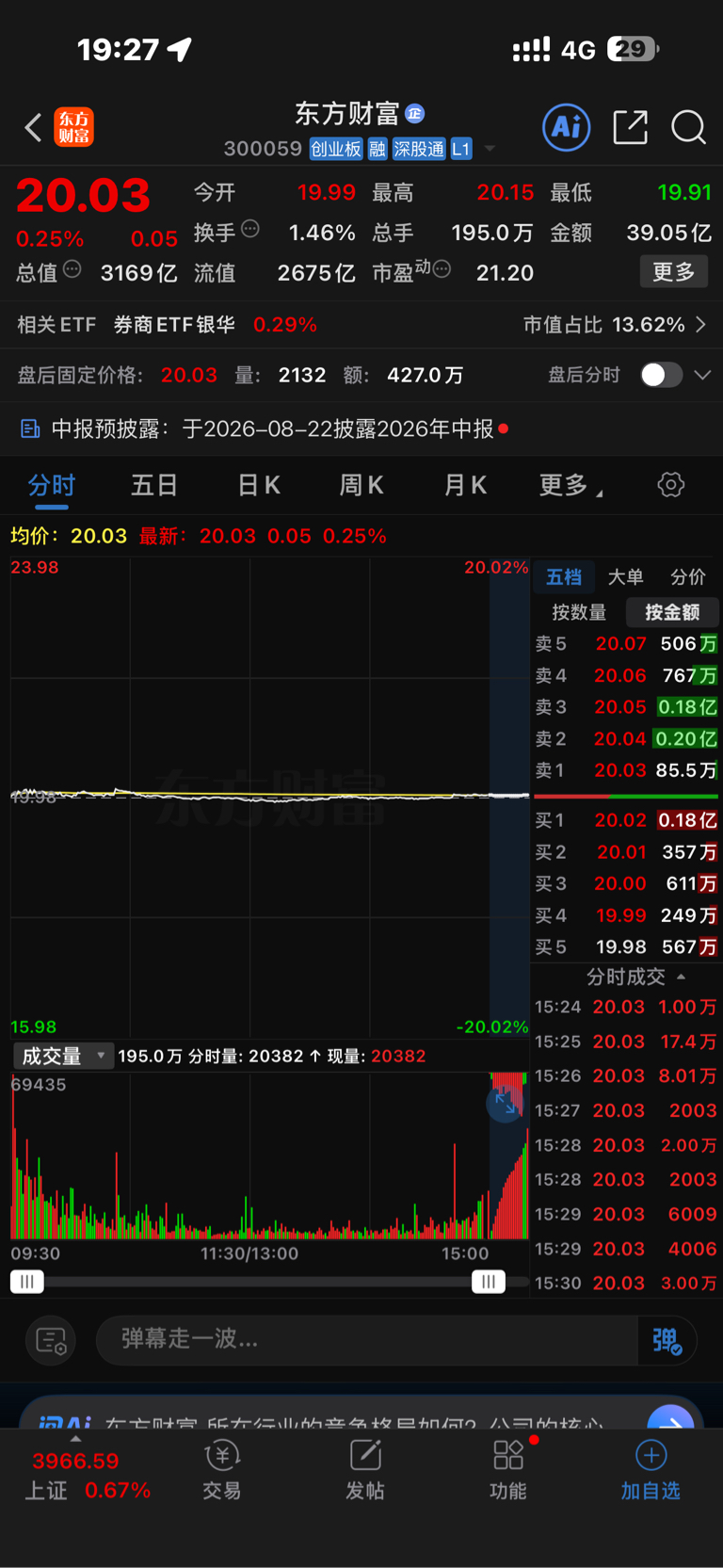
Task: Expand chart with fullscreen arrows icon
Action: coord(506,1102)
